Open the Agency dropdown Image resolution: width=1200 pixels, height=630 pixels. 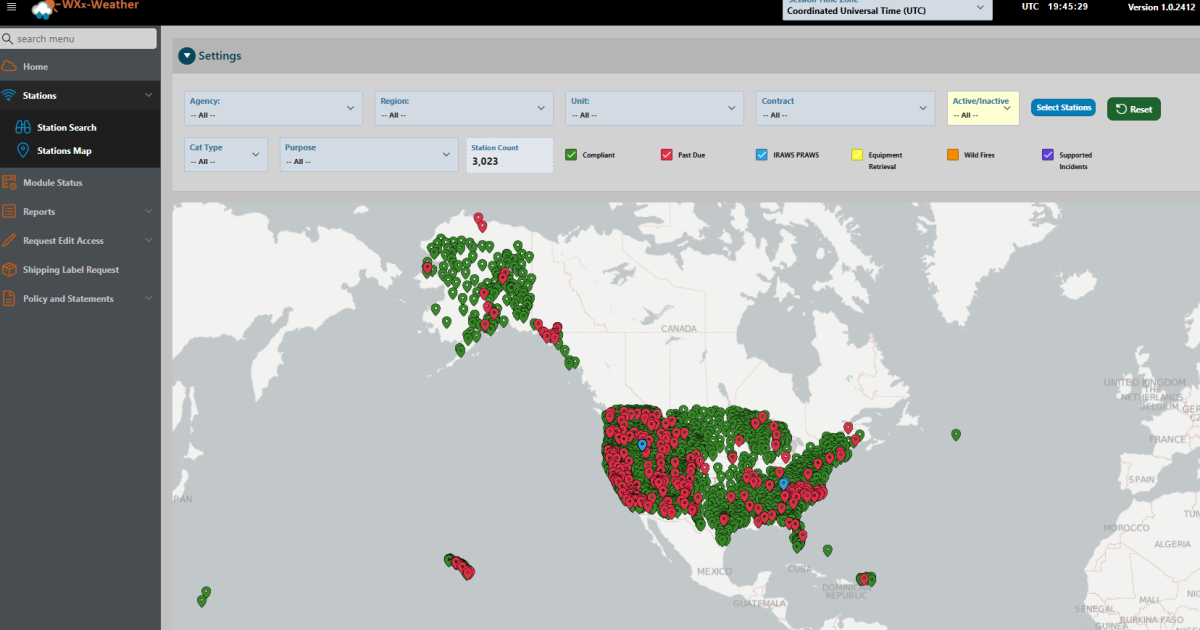273,108
